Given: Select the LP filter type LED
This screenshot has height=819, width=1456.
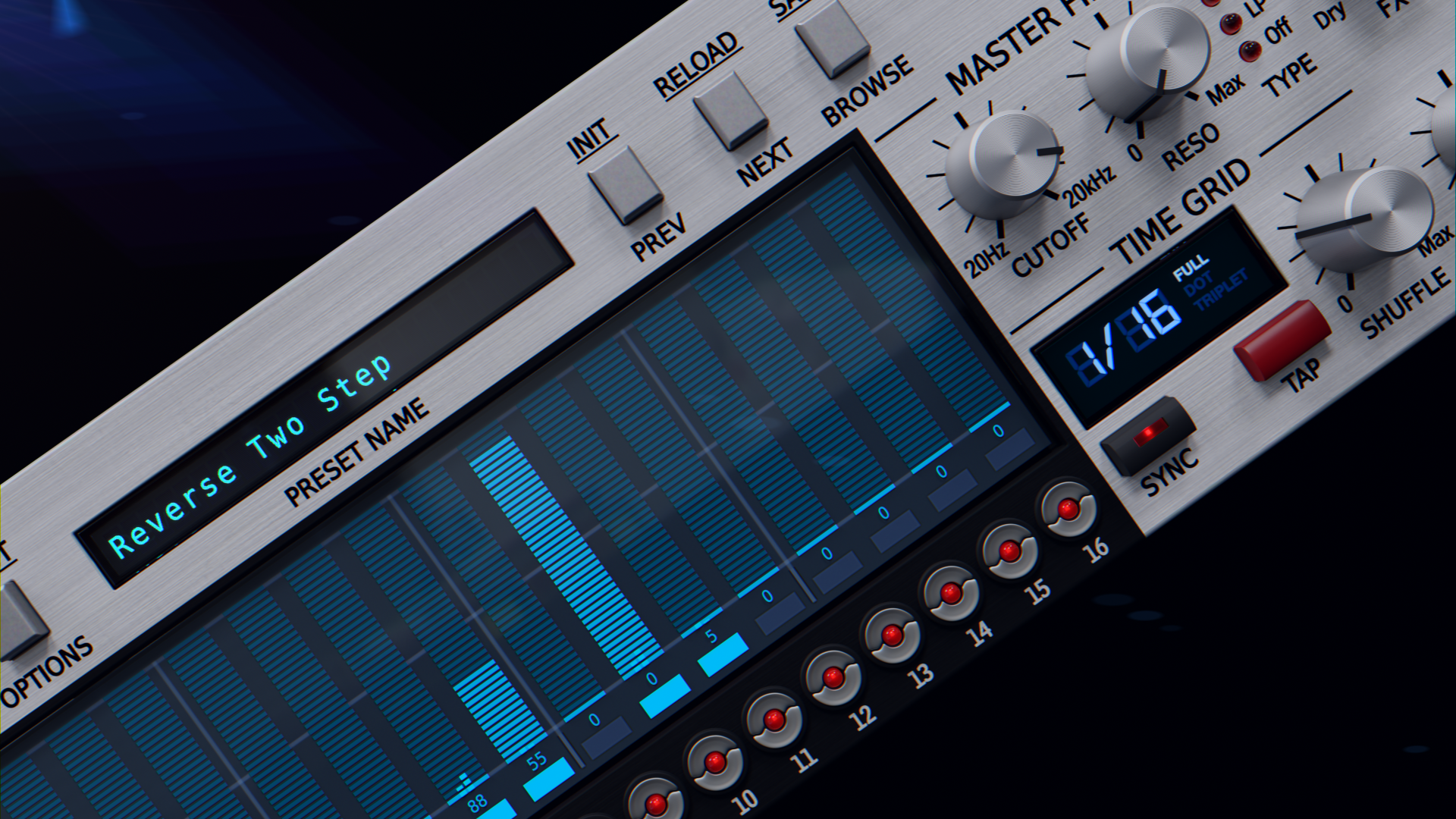Looking at the screenshot, I should 1230,24.
